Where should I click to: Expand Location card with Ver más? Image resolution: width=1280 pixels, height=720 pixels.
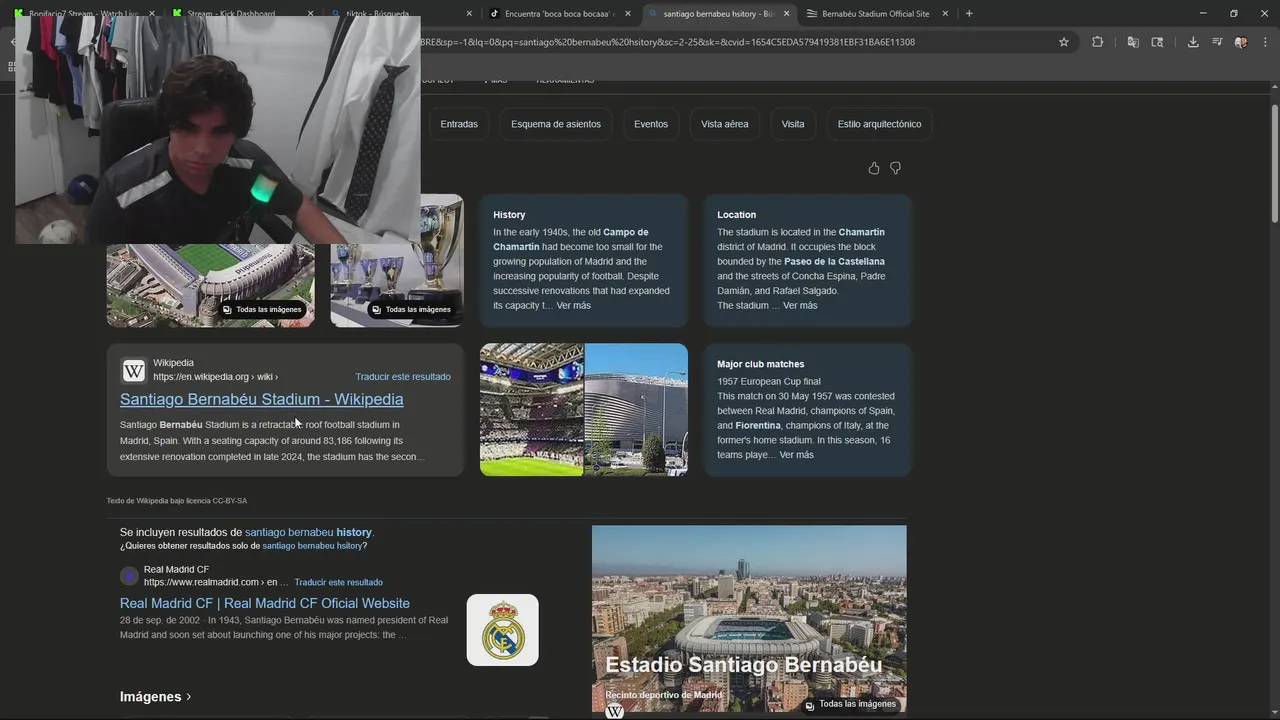tap(800, 306)
